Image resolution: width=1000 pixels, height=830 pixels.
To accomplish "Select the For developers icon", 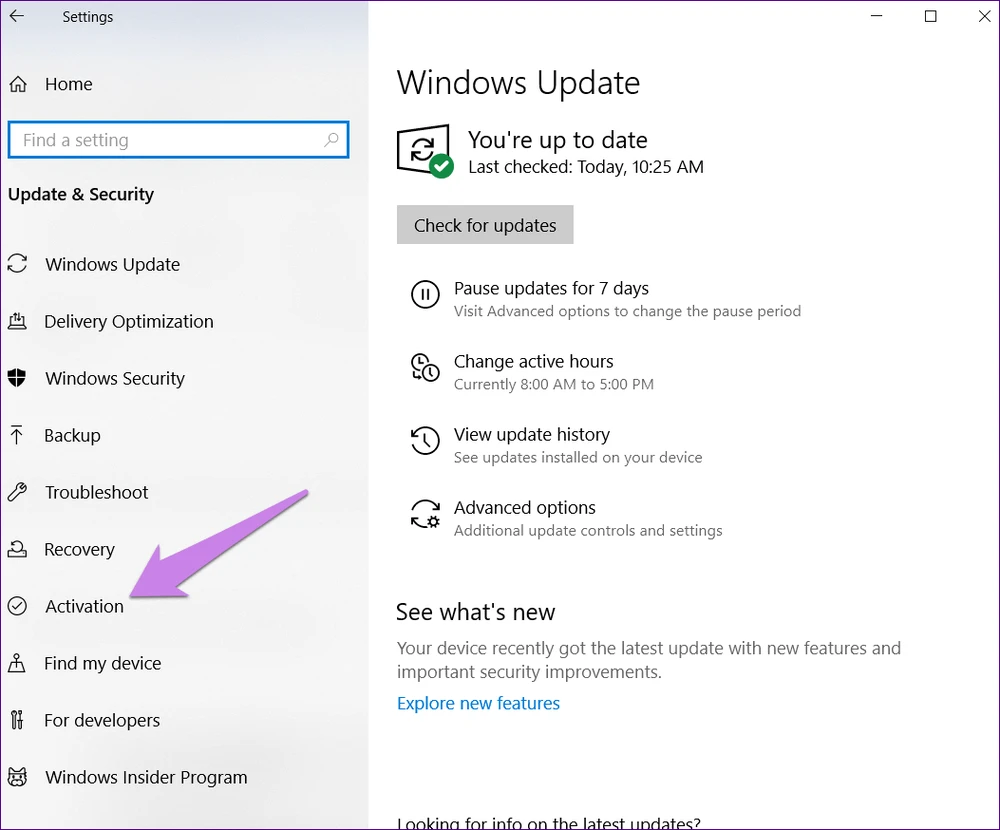I will click(x=17, y=720).
